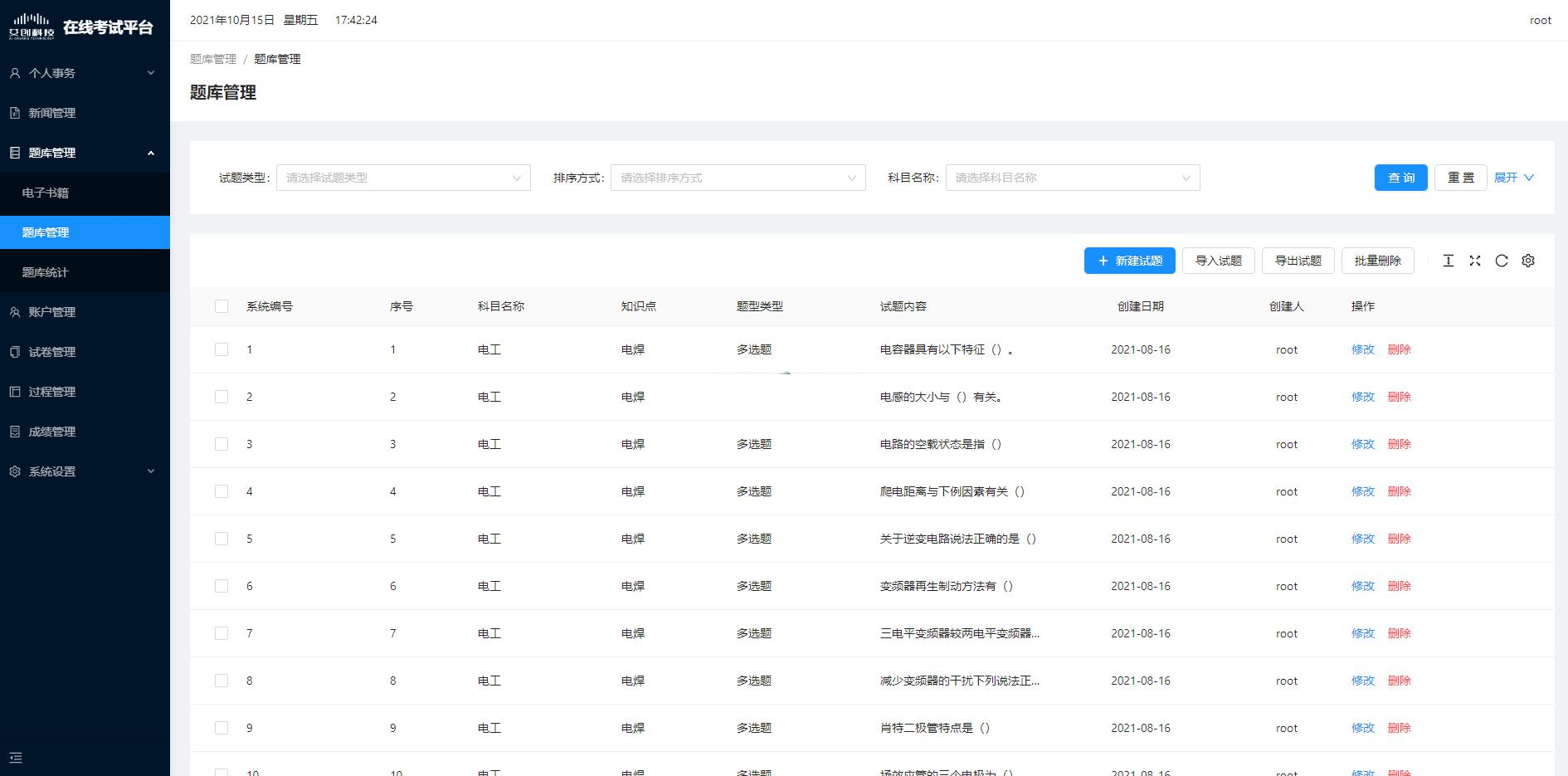
Task: Open 账户管理 in the sidebar
Action: [x=52, y=312]
